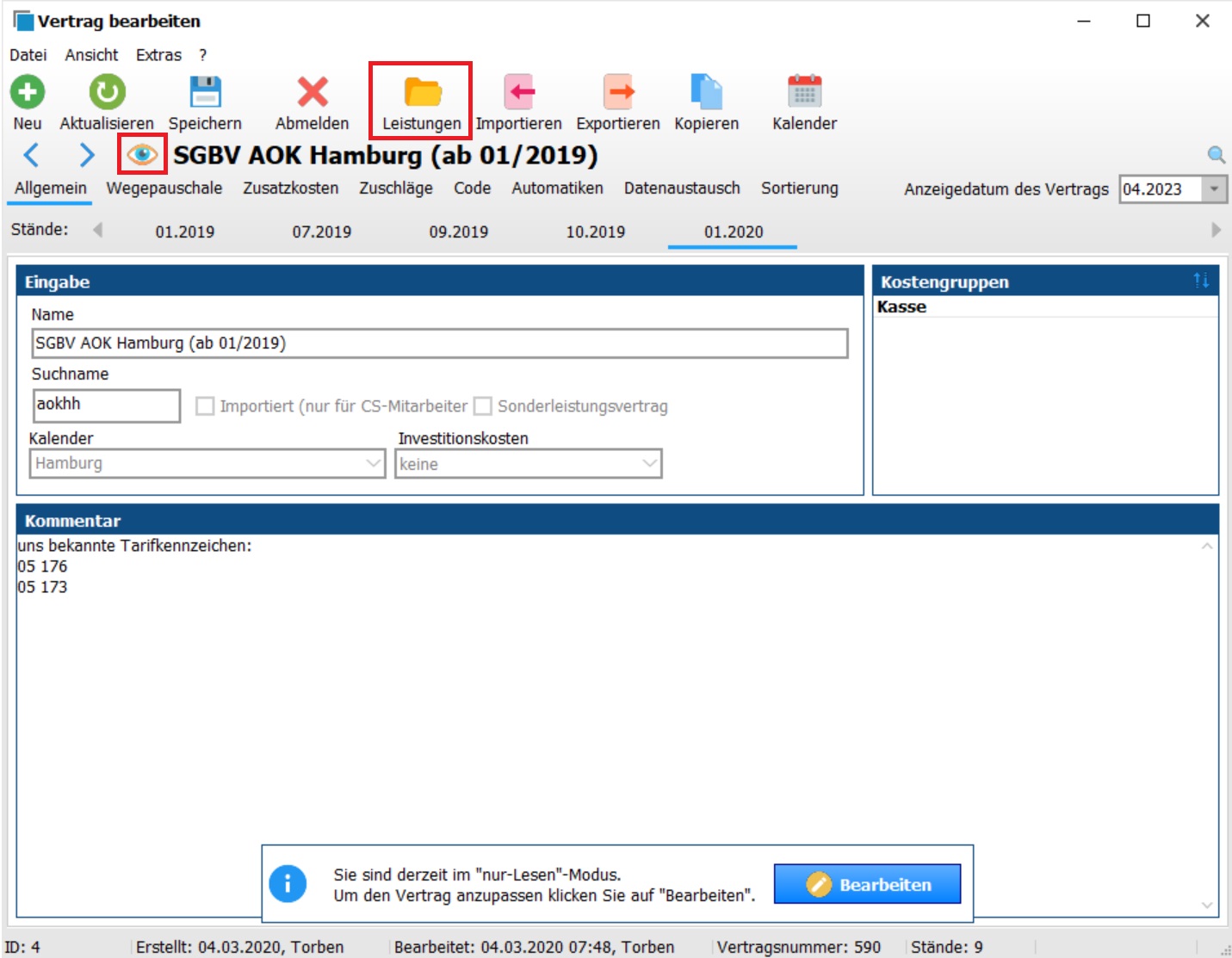Toggle the Importiert checkbox
This screenshot has height=958, width=1232.
click(205, 406)
